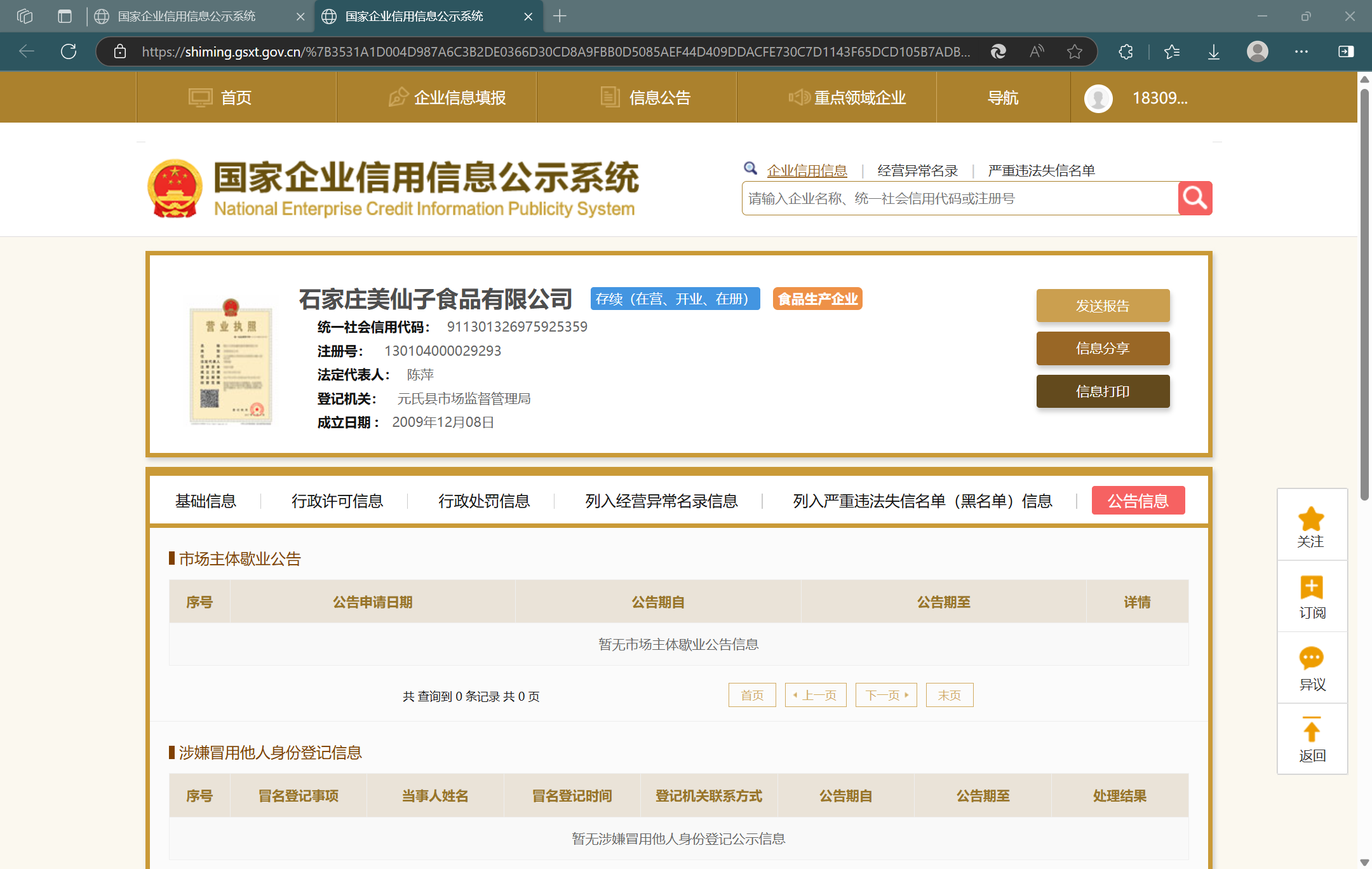This screenshot has height=869, width=1372.
Task: Select the 公告信息 tab
Action: click(x=1138, y=501)
